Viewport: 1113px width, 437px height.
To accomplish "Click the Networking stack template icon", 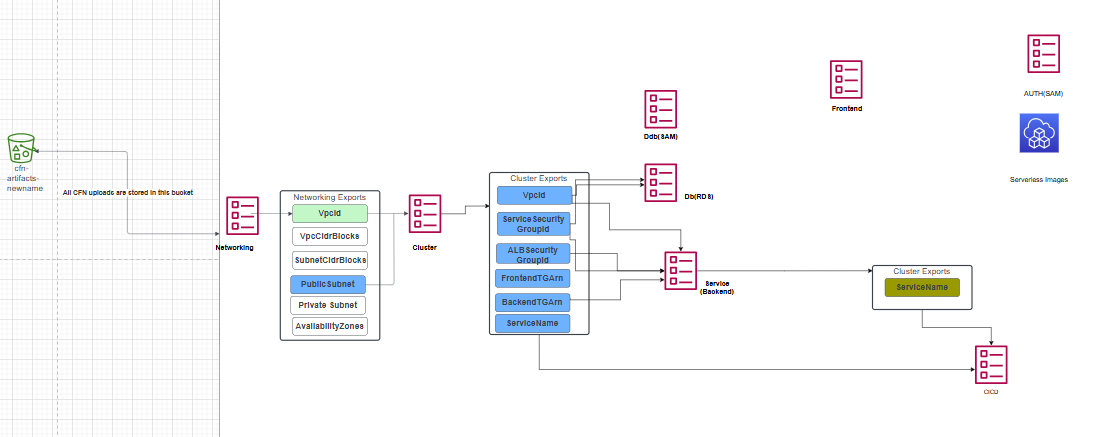I will pyautogui.click(x=242, y=217).
